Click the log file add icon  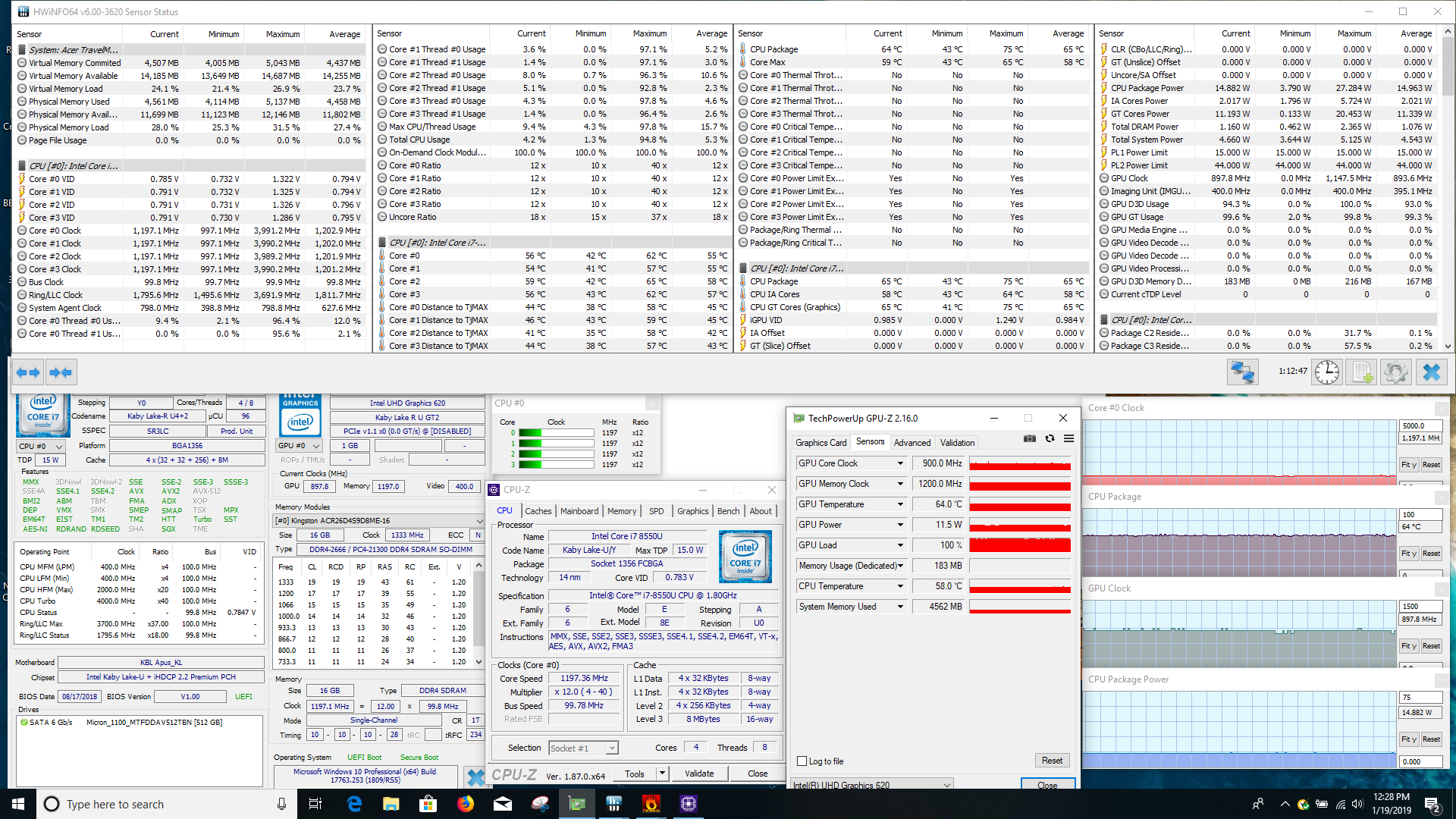[x=1362, y=372]
